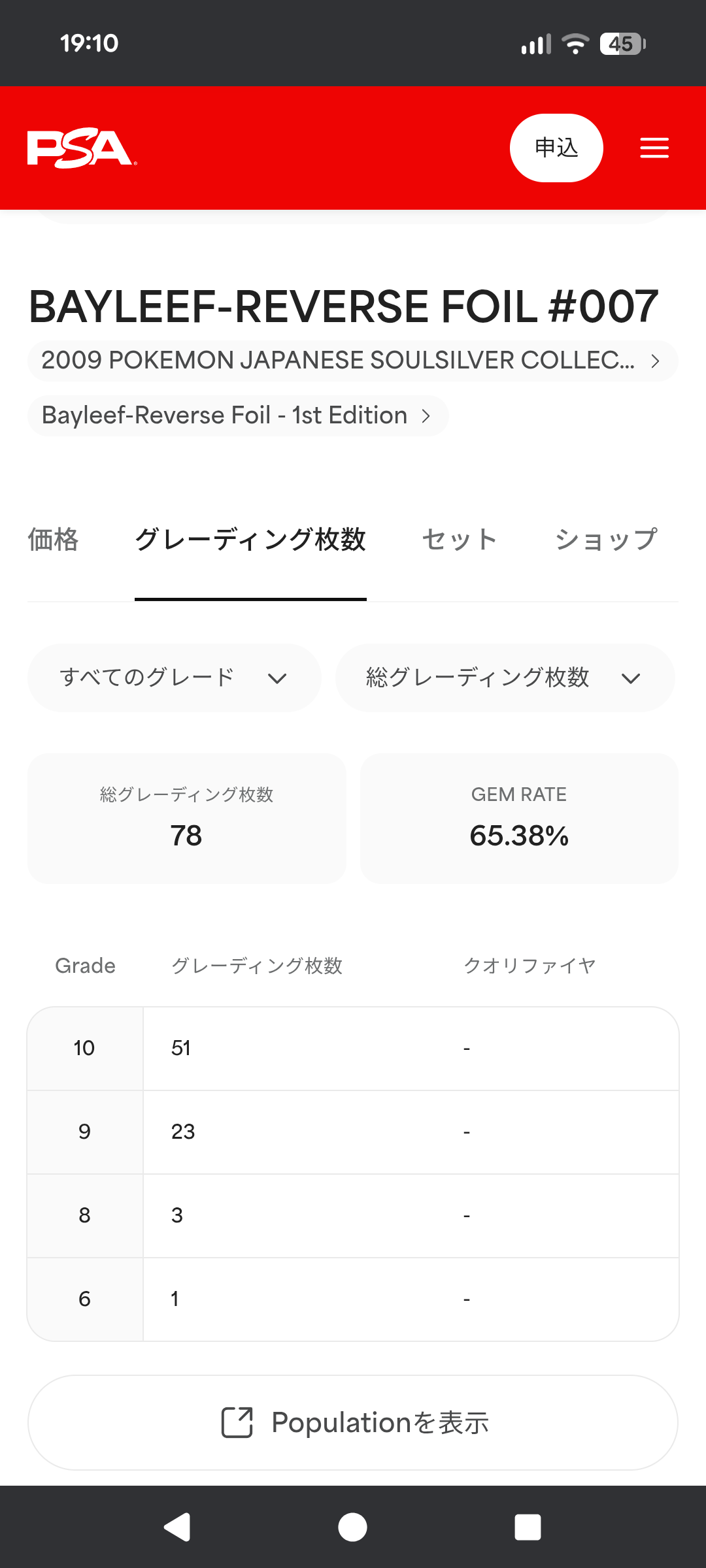This screenshot has height=1568, width=706.
Task: Tap the PSA logo
Action: (x=82, y=149)
